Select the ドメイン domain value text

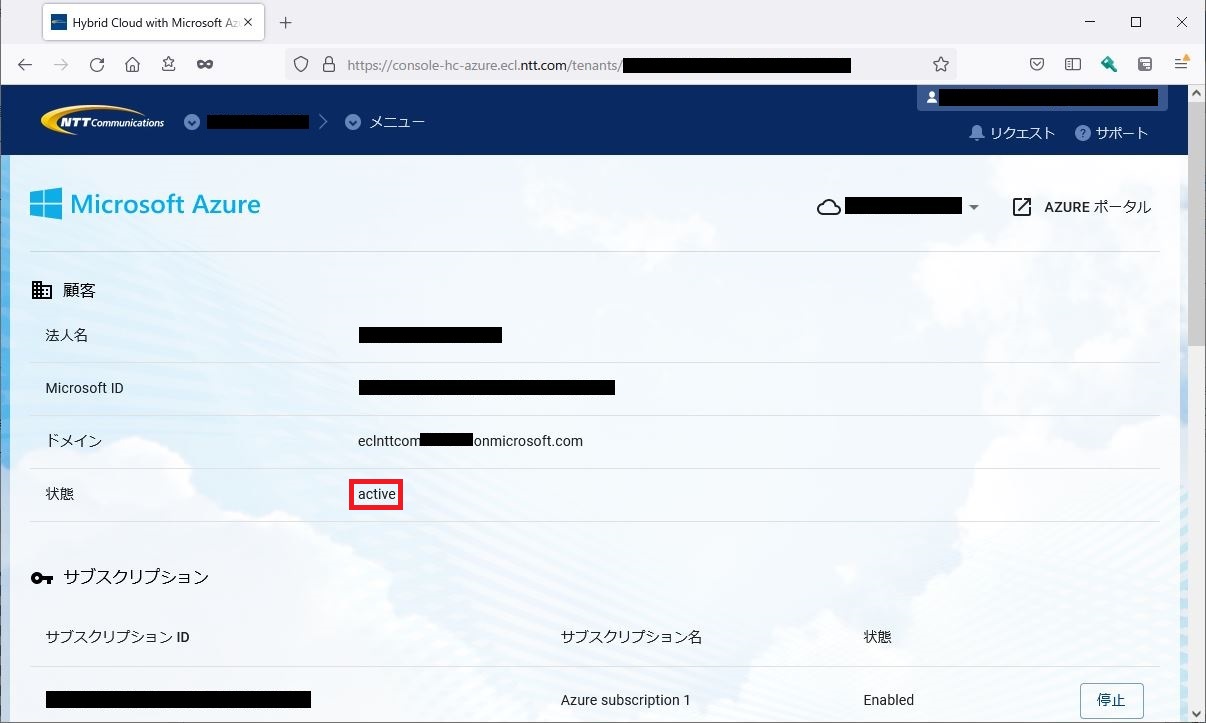click(470, 441)
